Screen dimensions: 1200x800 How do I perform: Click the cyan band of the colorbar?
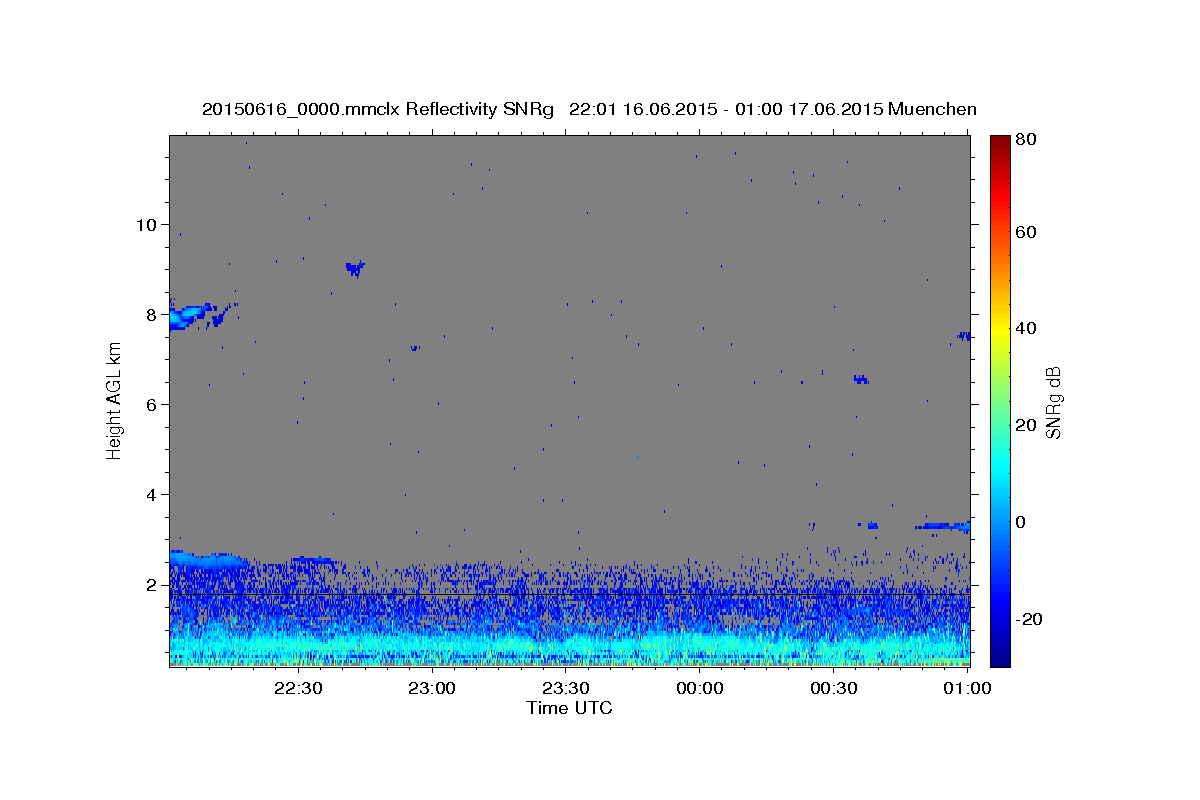(999, 465)
